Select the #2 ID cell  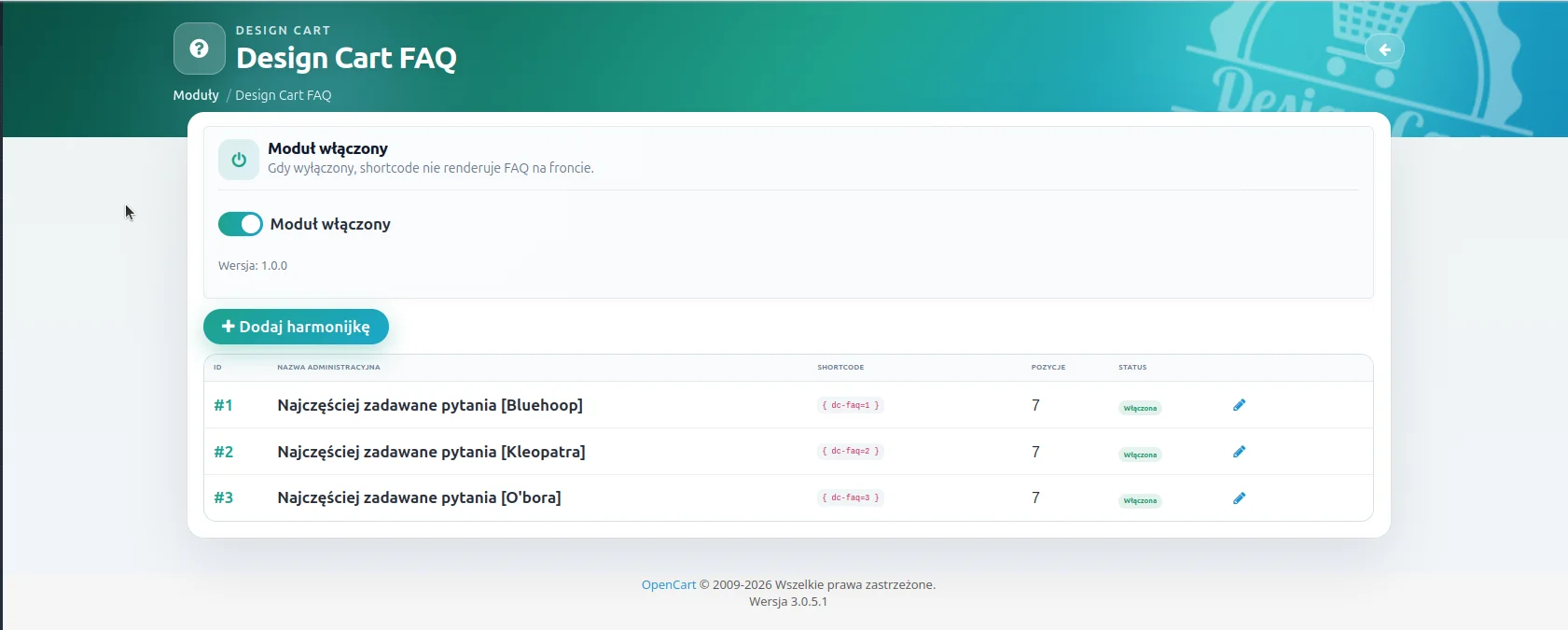[x=224, y=452]
